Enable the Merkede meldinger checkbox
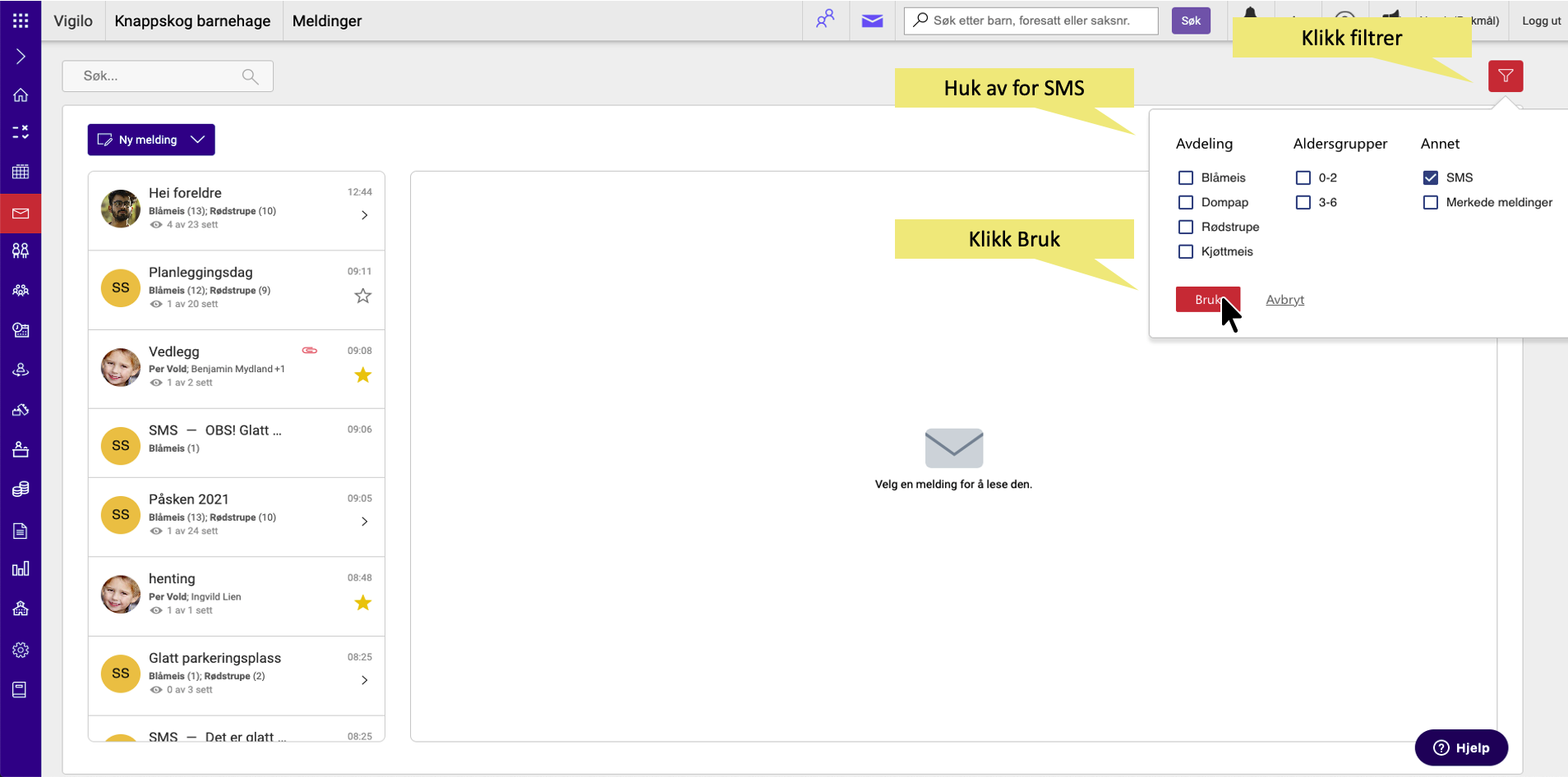 (1430, 202)
